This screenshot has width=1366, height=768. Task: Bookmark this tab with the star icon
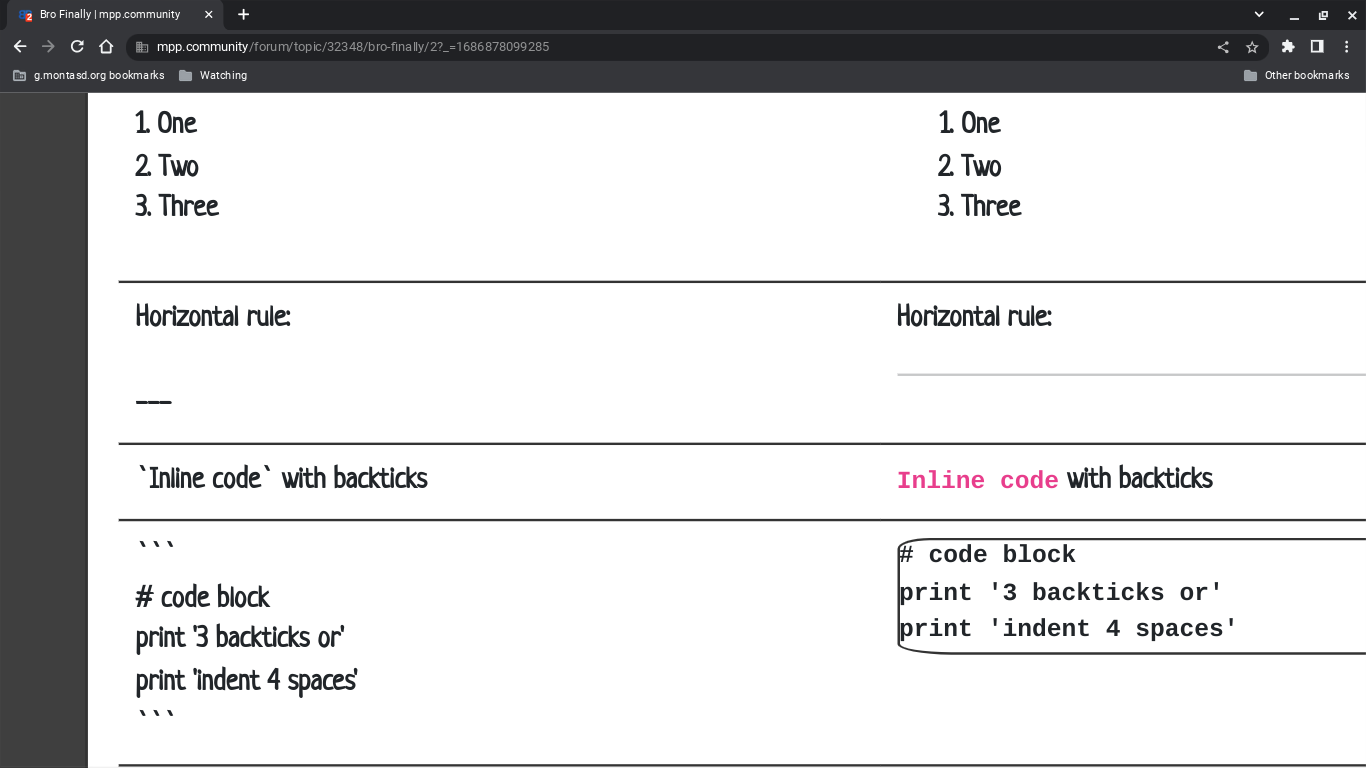[x=1251, y=47]
